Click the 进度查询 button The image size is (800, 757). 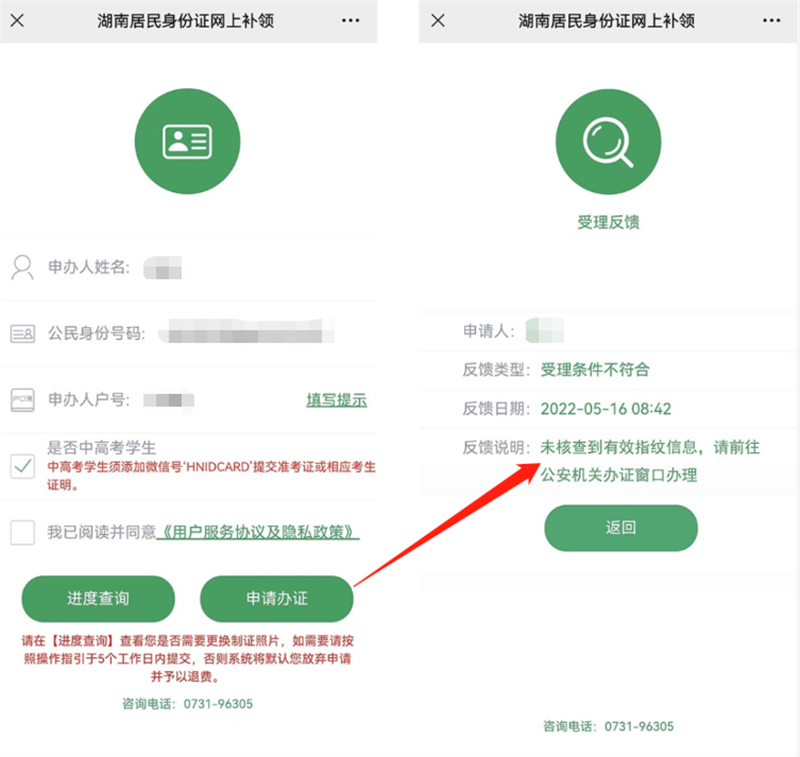pos(98,598)
